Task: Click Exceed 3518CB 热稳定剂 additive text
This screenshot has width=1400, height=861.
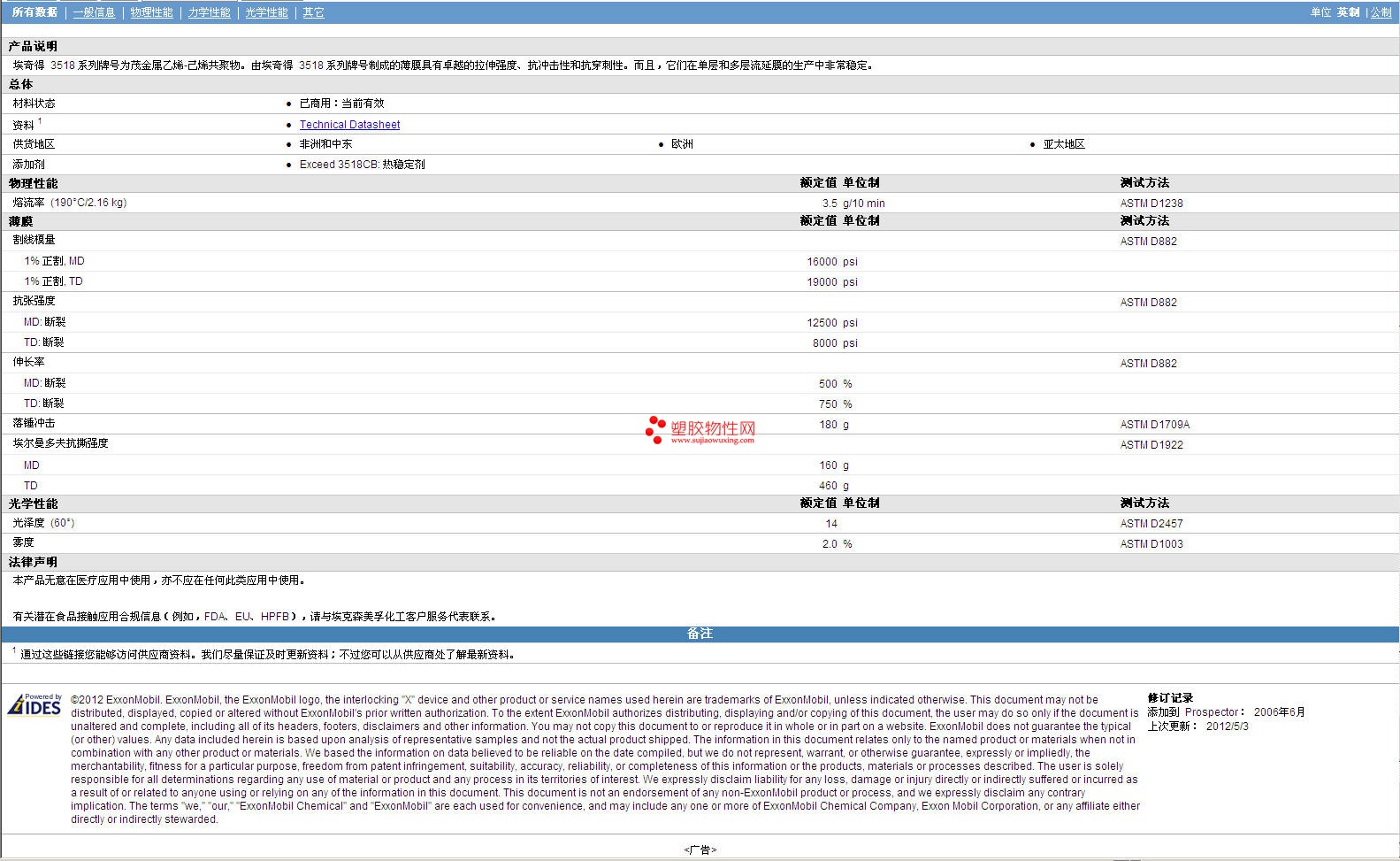Action: 362,165
